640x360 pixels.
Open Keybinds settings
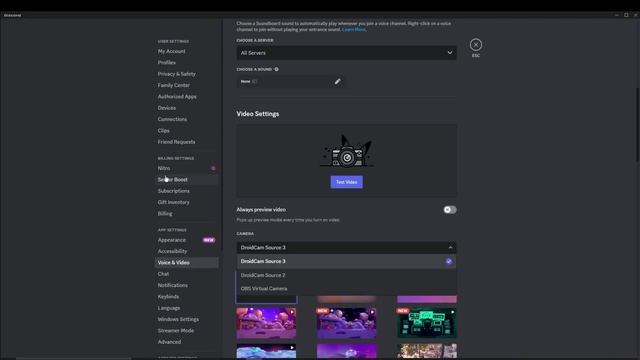pos(169,297)
